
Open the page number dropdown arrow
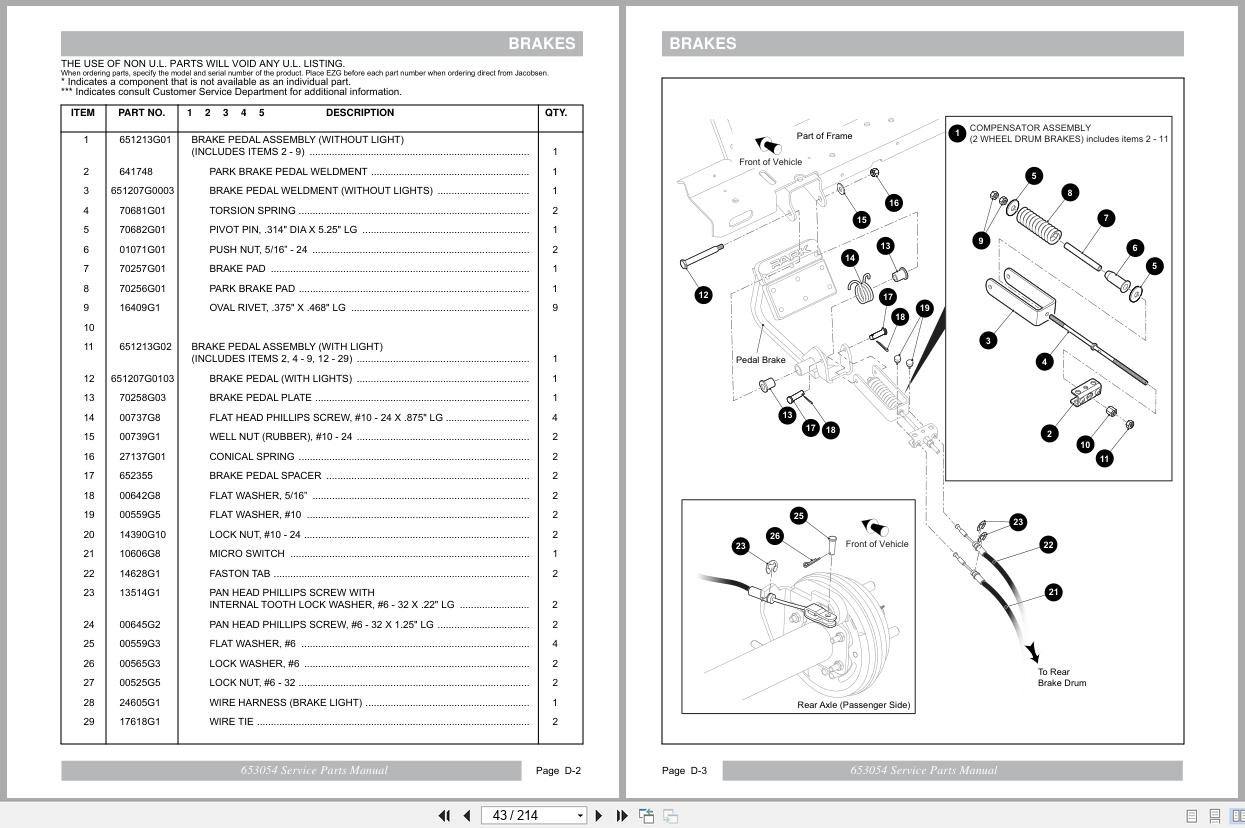(580, 816)
